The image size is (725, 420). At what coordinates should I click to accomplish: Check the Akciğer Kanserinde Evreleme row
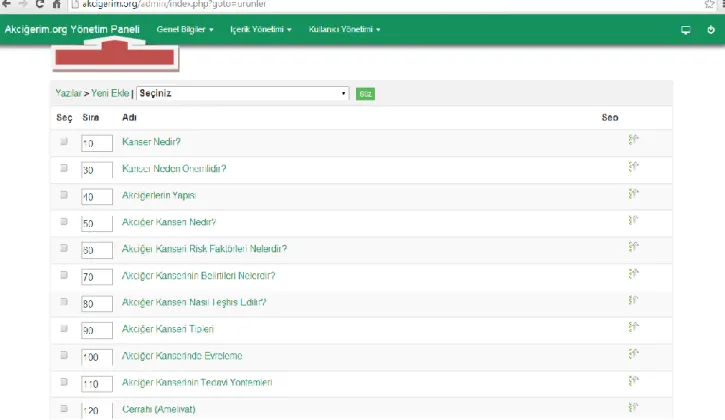[x=64, y=355]
